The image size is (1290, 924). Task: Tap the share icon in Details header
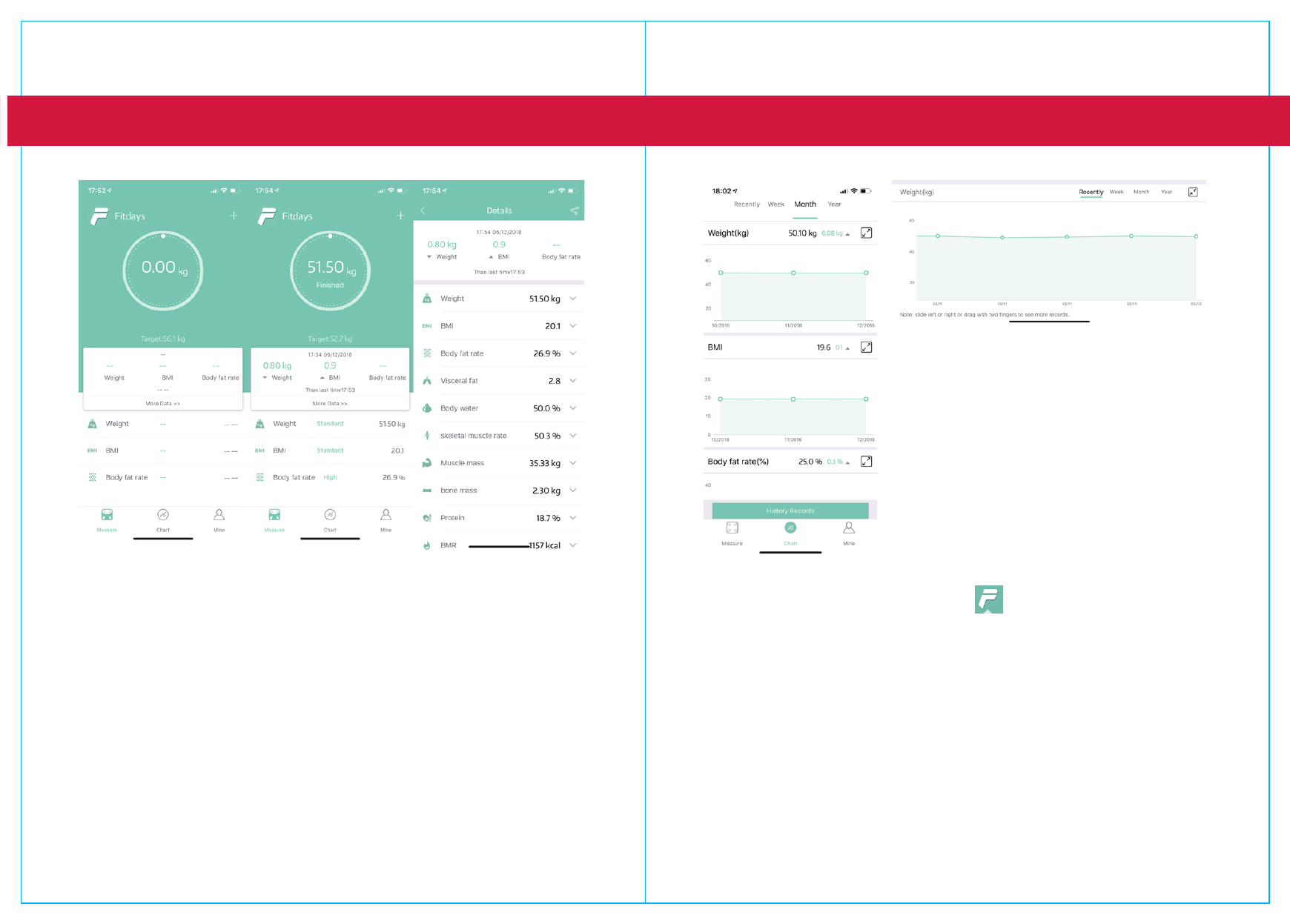click(x=574, y=211)
